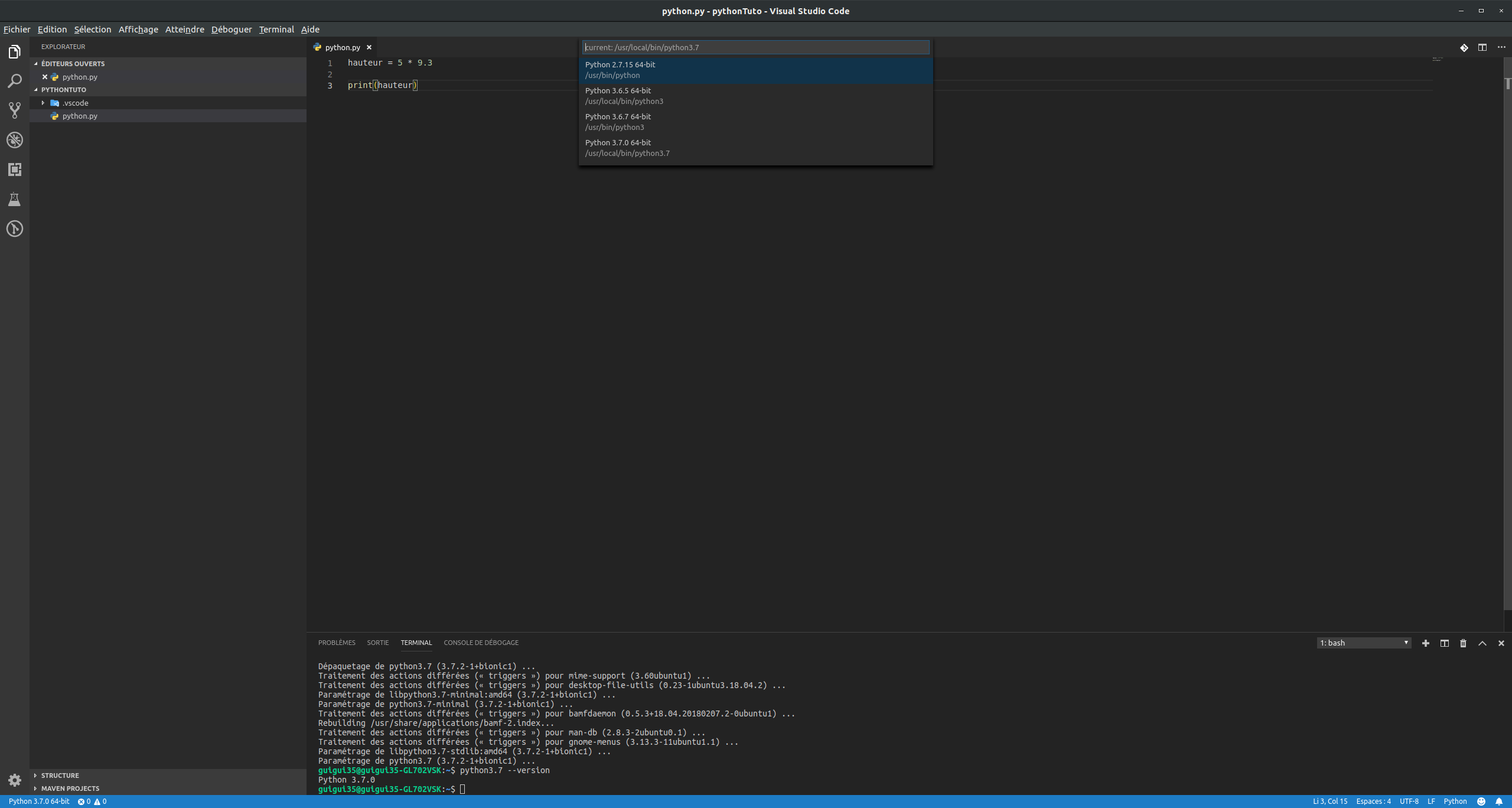Click line 1 code hauteur = 5 * 9.3

390,63
